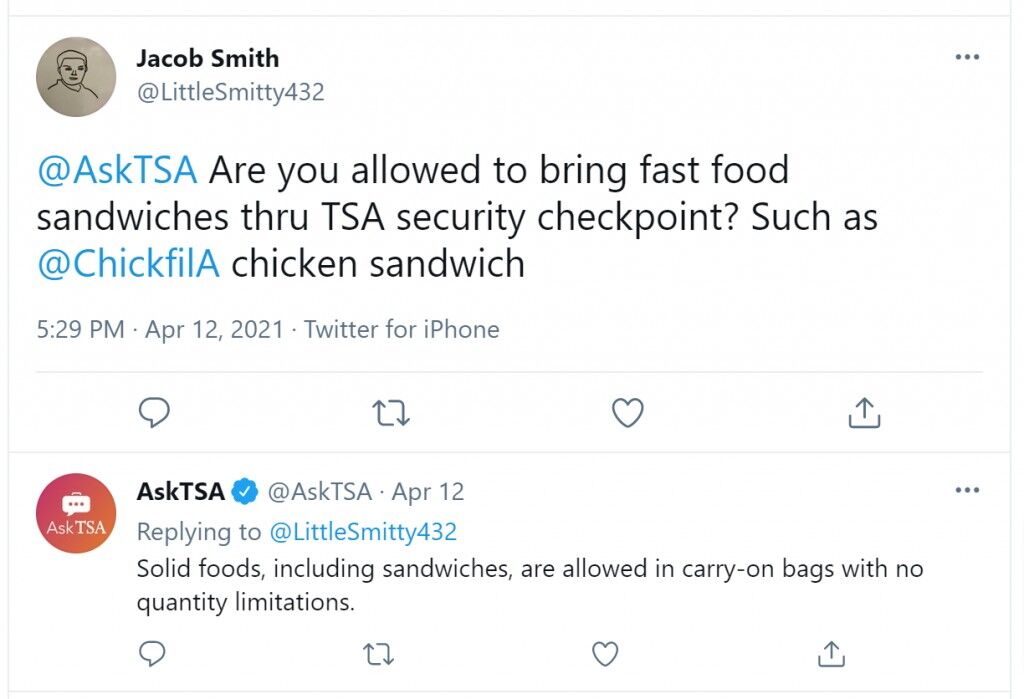Image resolution: width=1024 pixels, height=699 pixels.
Task: Click the @AskTSA mention in the tweet
Action: pyautogui.click(x=117, y=170)
